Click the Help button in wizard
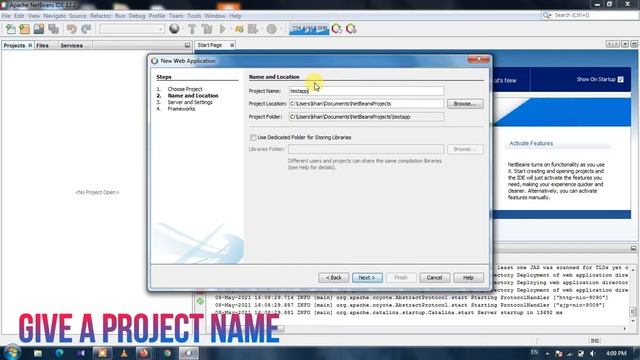This screenshot has width=640, height=360. point(468,278)
